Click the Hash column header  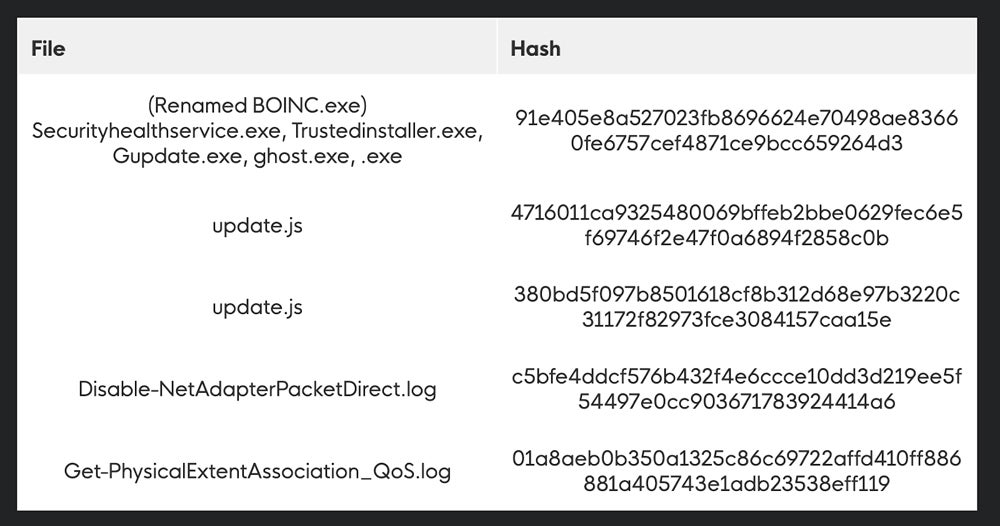point(535,48)
